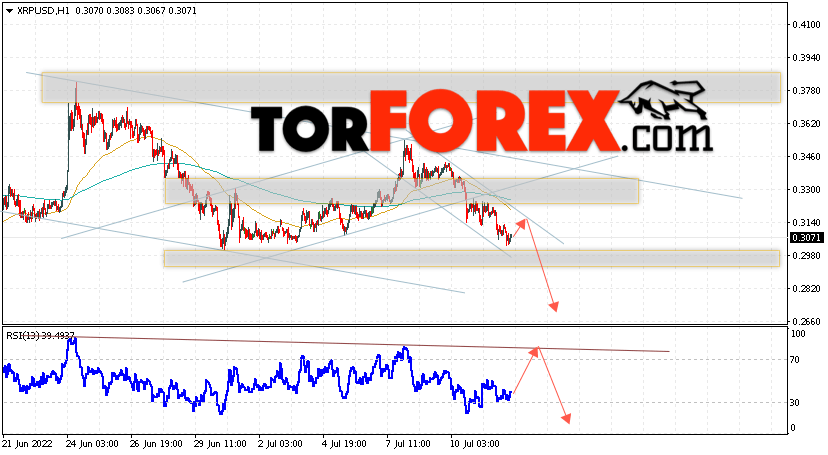Screen dimensions: 828x455
Task: Select the RSI(13) indicator label
Action: pos(40,335)
